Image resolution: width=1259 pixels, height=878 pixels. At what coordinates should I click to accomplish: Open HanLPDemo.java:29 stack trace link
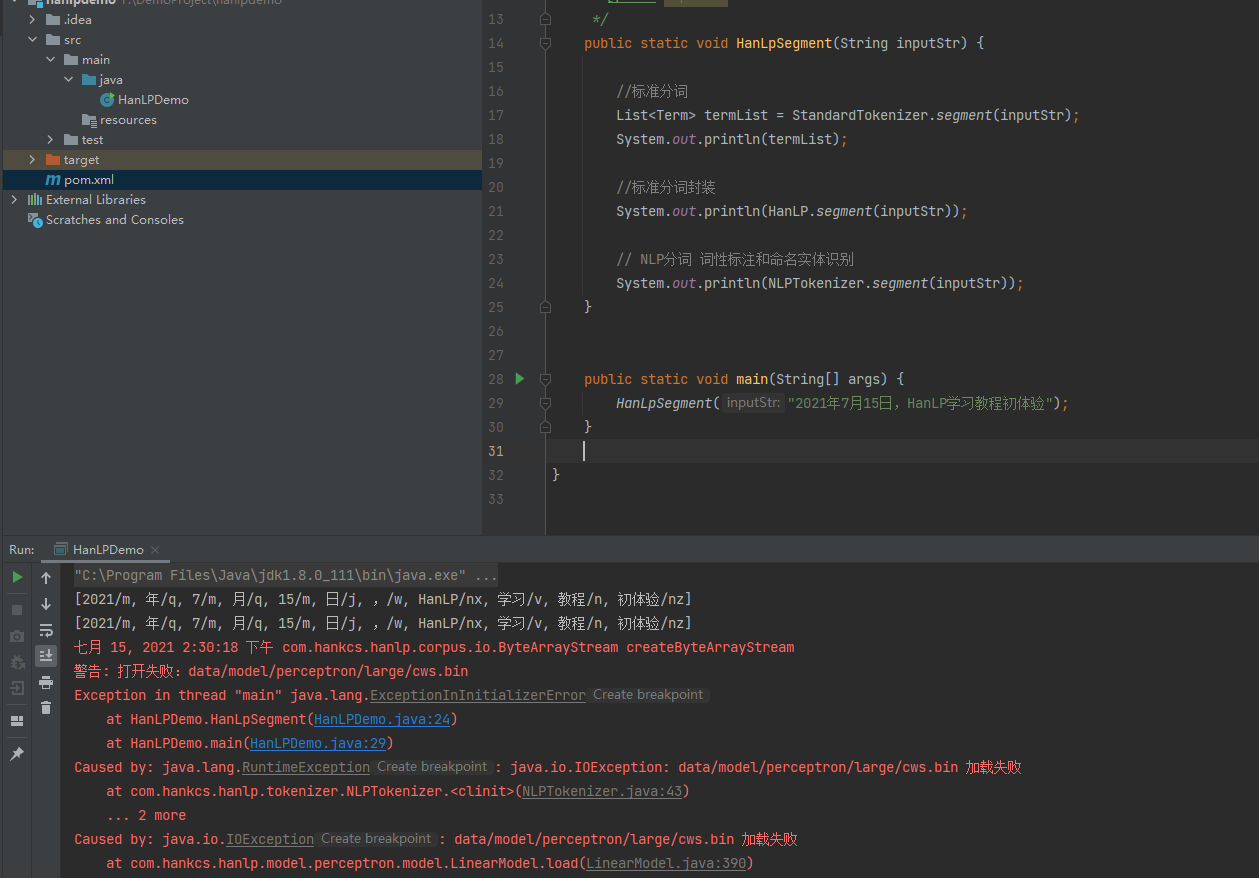[318, 743]
